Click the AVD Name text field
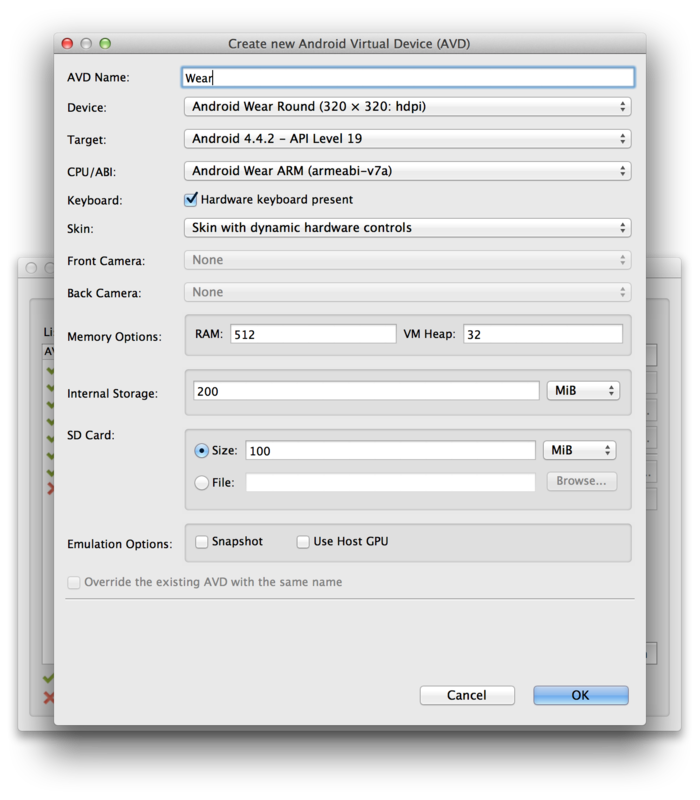 point(408,78)
